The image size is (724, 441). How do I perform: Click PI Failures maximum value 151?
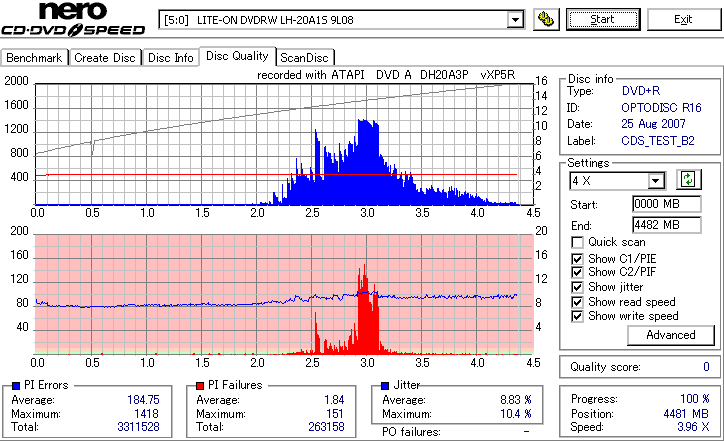point(335,414)
